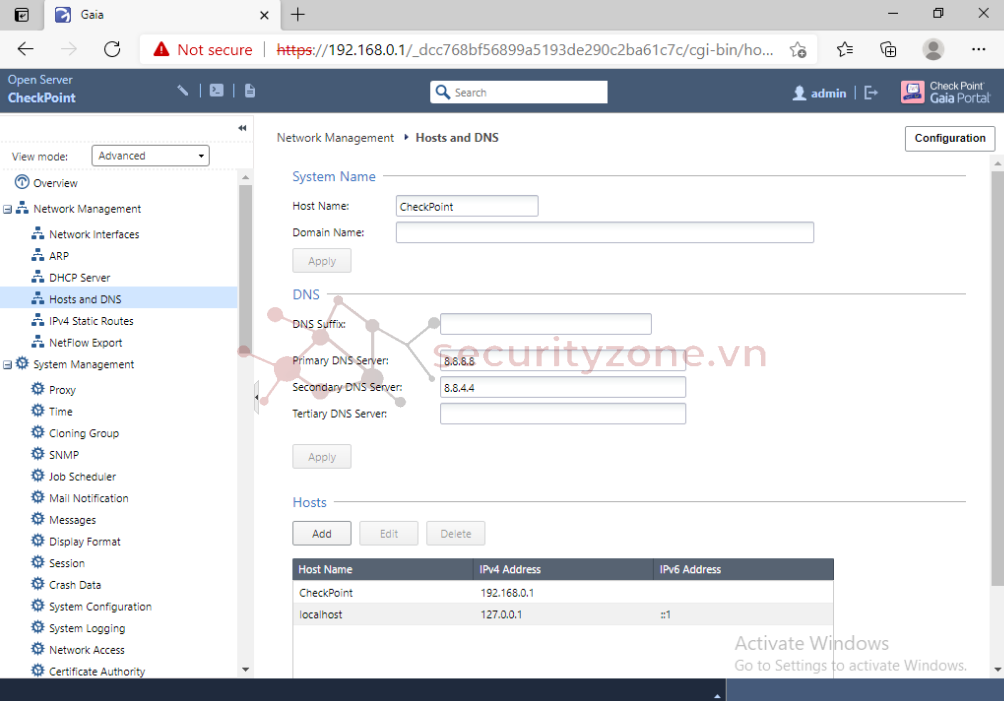Click the browser Back arrow
Viewport: 1004px width, 701px height.
[x=26, y=49]
